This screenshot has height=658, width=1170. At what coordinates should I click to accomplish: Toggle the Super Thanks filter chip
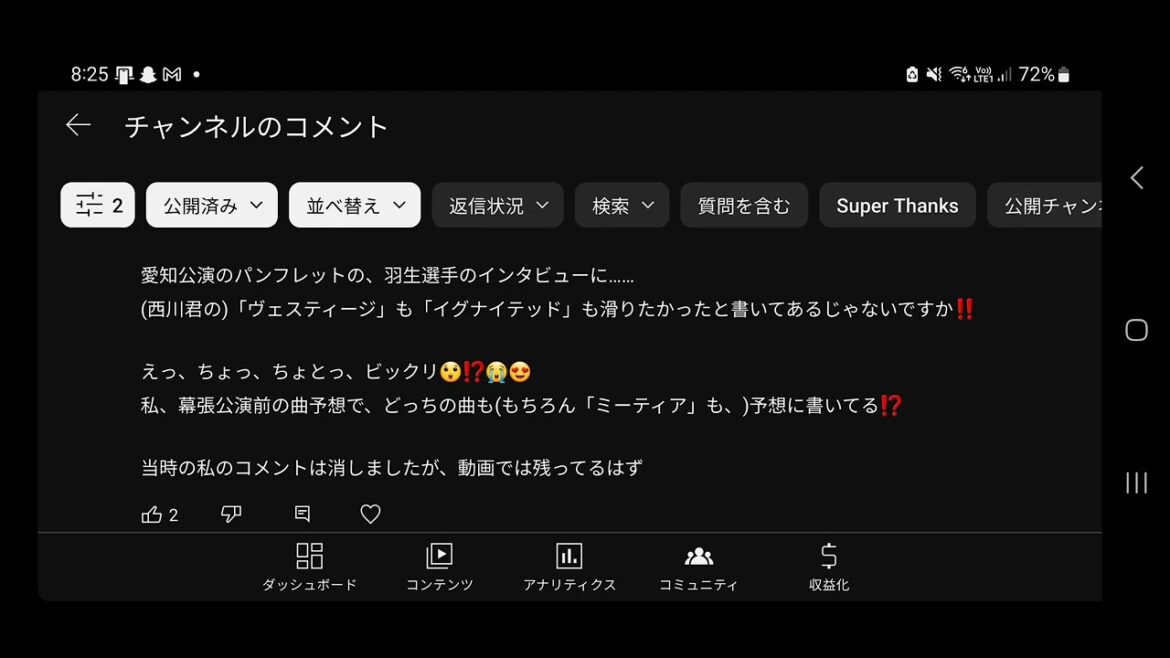(x=897, y=204)
